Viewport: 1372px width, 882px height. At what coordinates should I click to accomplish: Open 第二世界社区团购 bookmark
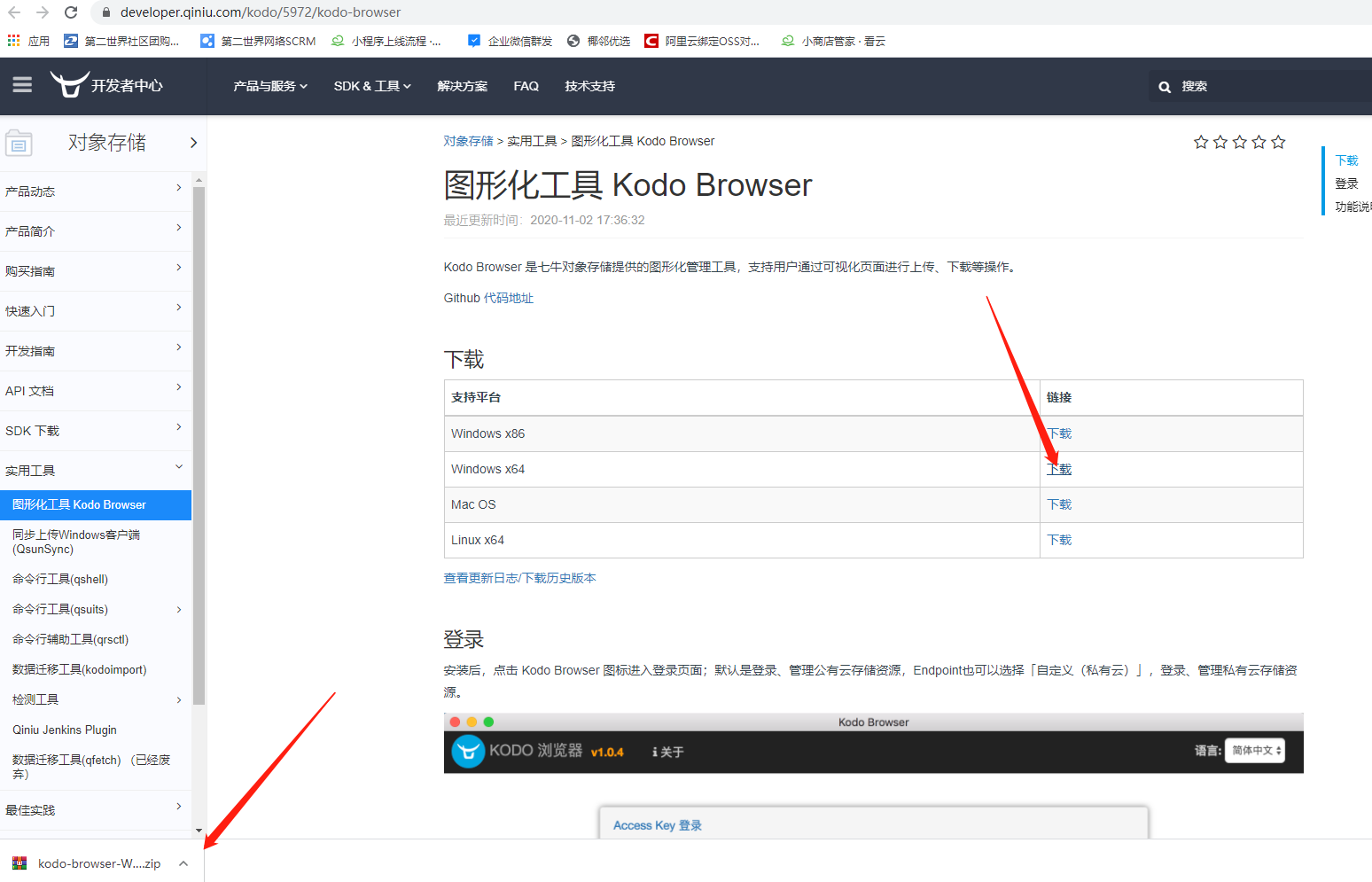click(x=121, y=41)
